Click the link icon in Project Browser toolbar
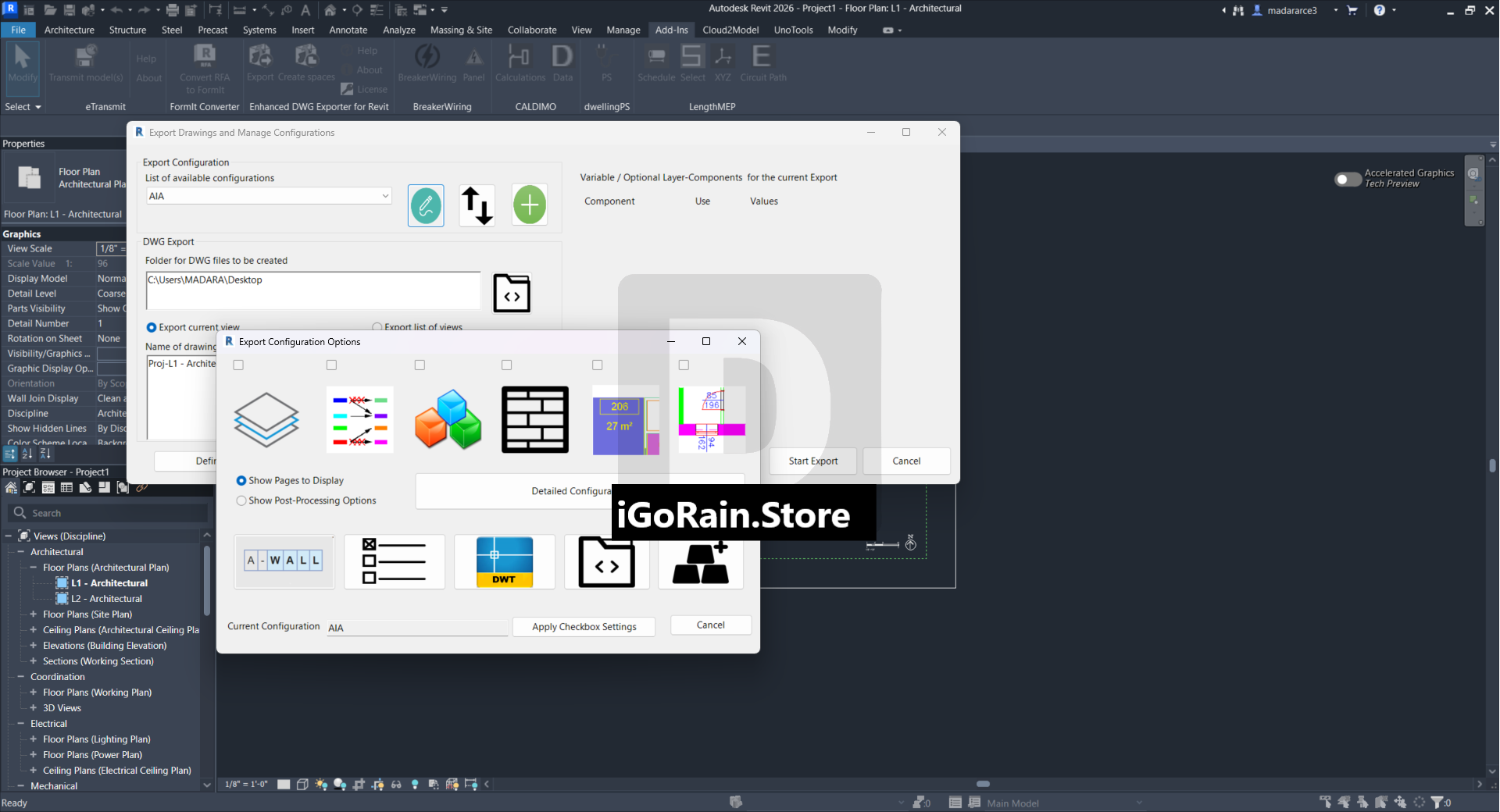Screen dimensions: 1500x812 [x=141, y=488]
